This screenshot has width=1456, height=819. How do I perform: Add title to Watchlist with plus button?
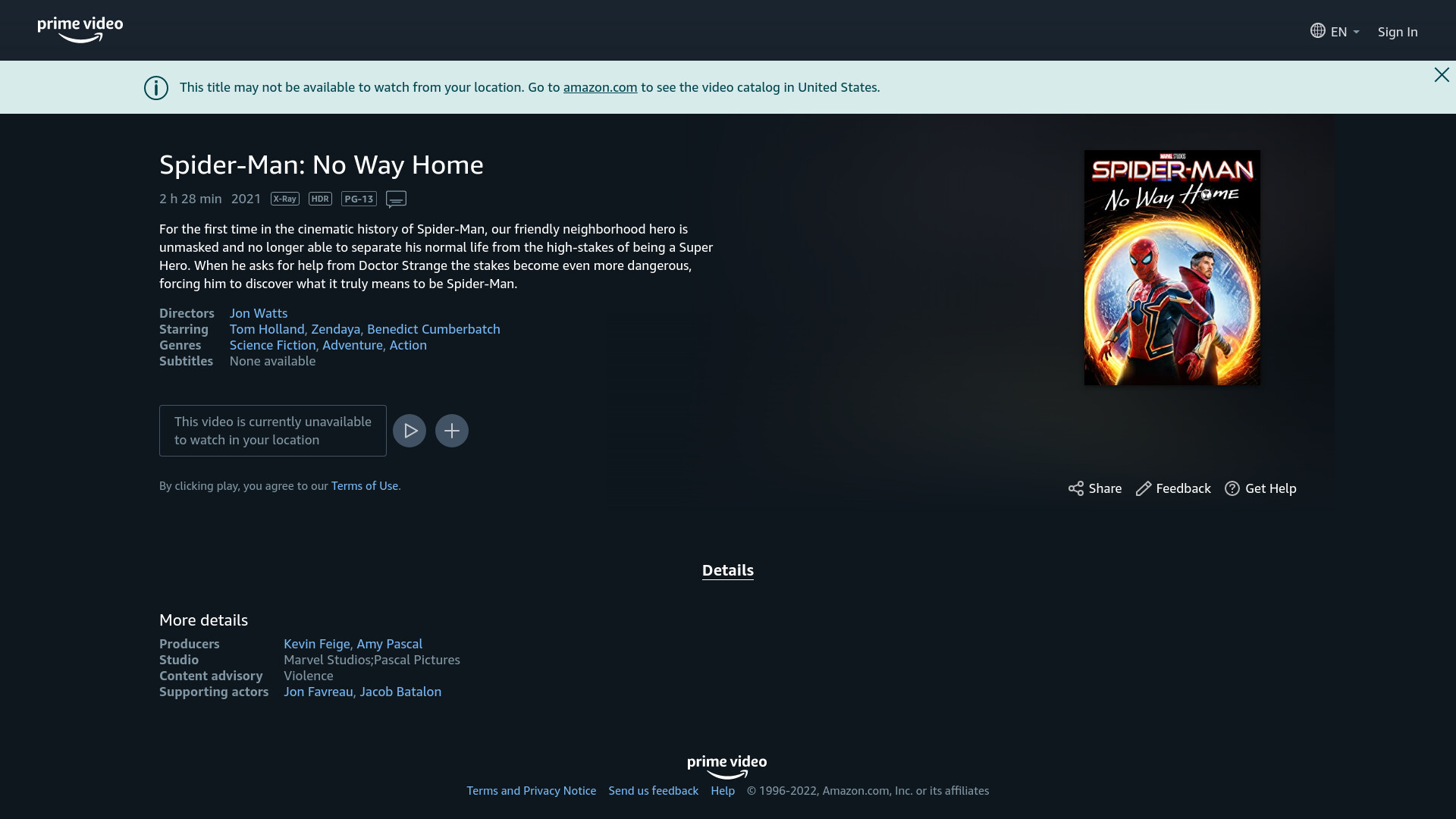452,431
